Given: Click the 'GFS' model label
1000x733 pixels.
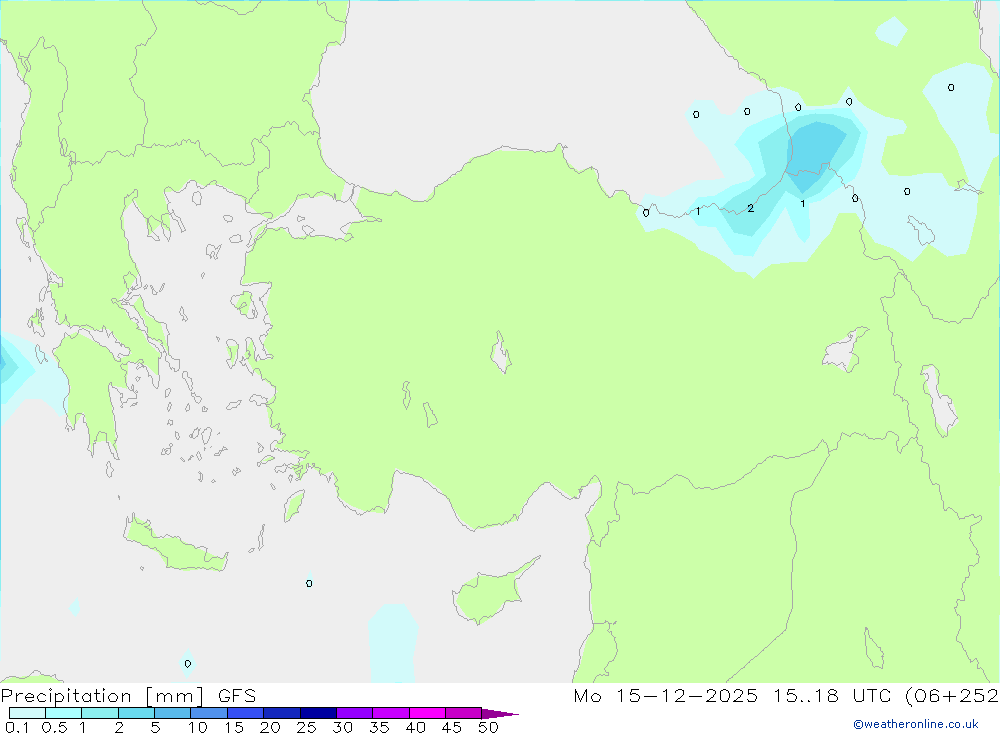Looking at the screenshot, I should click(237, 696).
